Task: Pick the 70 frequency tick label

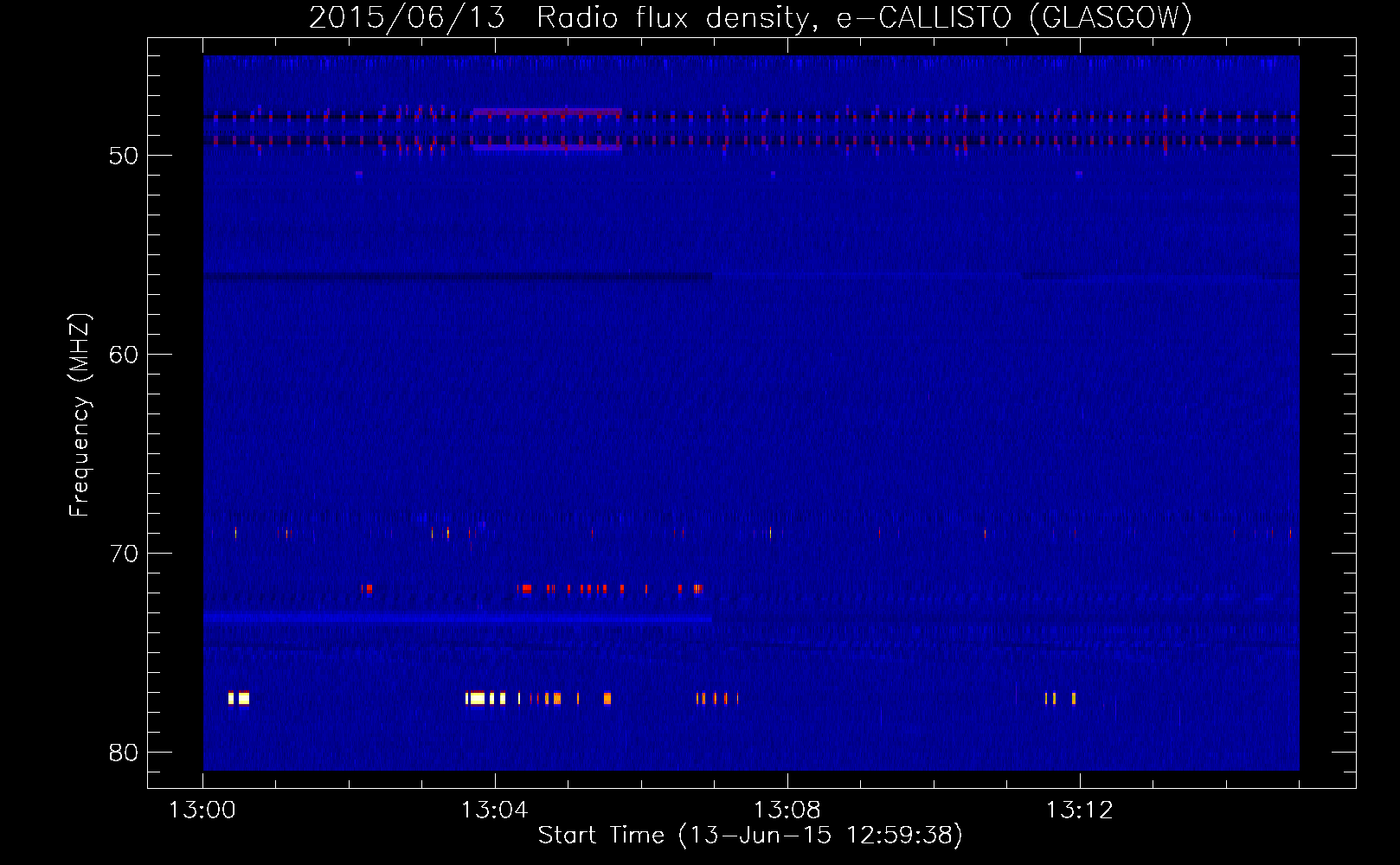Action: (x=125, y=554)
